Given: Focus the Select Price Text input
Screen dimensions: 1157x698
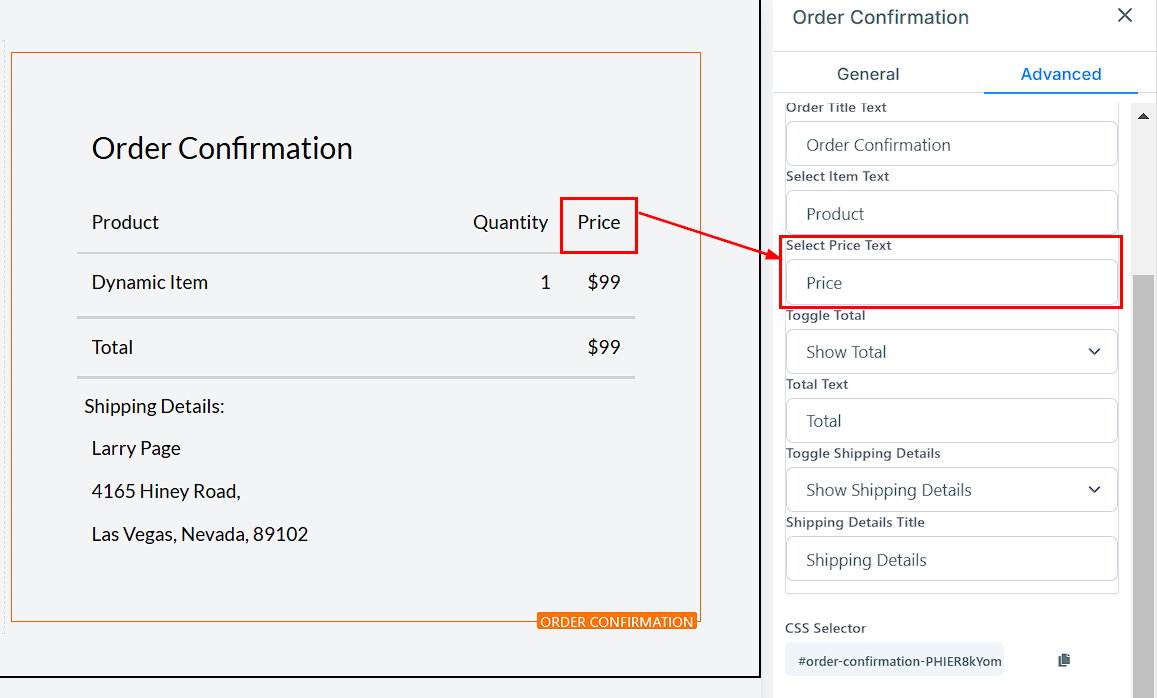Looking at the screenshot, I should (x=951, y=283).
